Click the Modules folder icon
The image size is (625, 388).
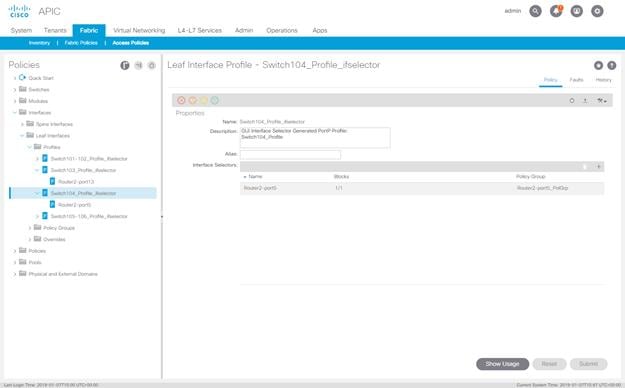point(23,101)
